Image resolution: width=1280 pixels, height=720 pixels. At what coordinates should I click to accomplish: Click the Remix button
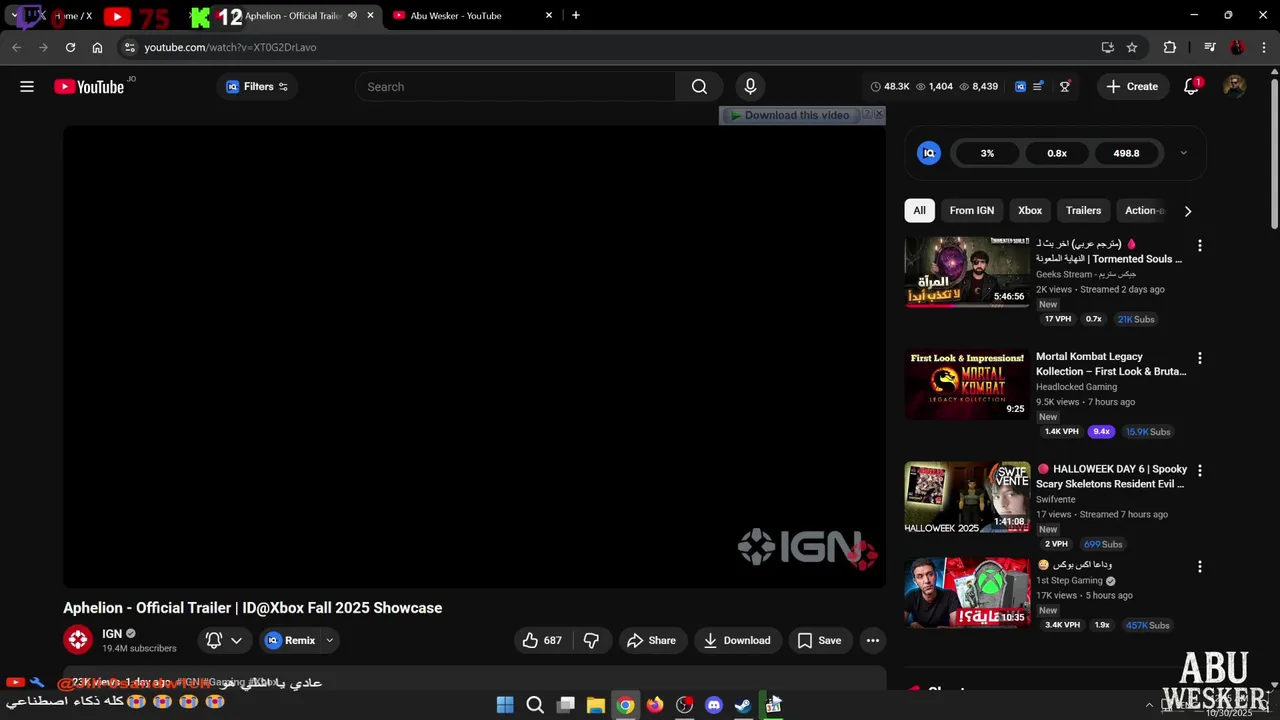click(x=291, y=641)
